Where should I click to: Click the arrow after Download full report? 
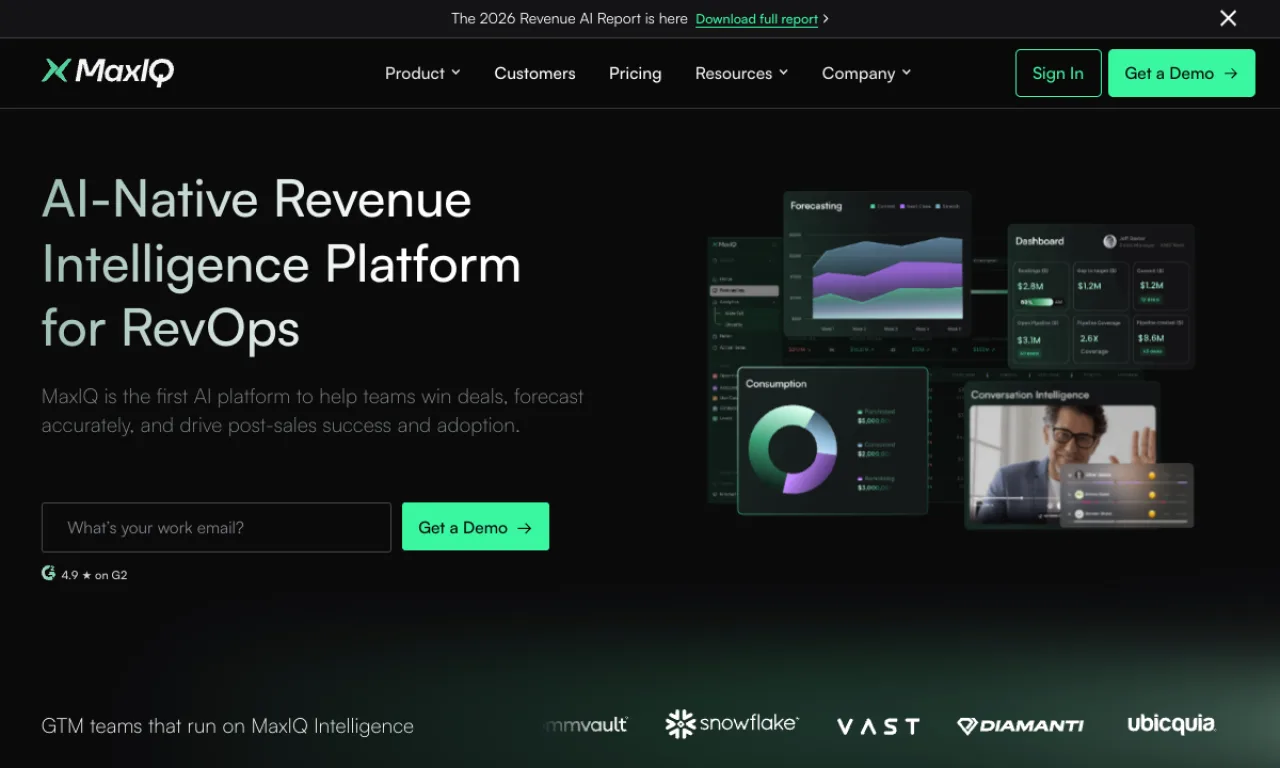click(x=826, y=19)
